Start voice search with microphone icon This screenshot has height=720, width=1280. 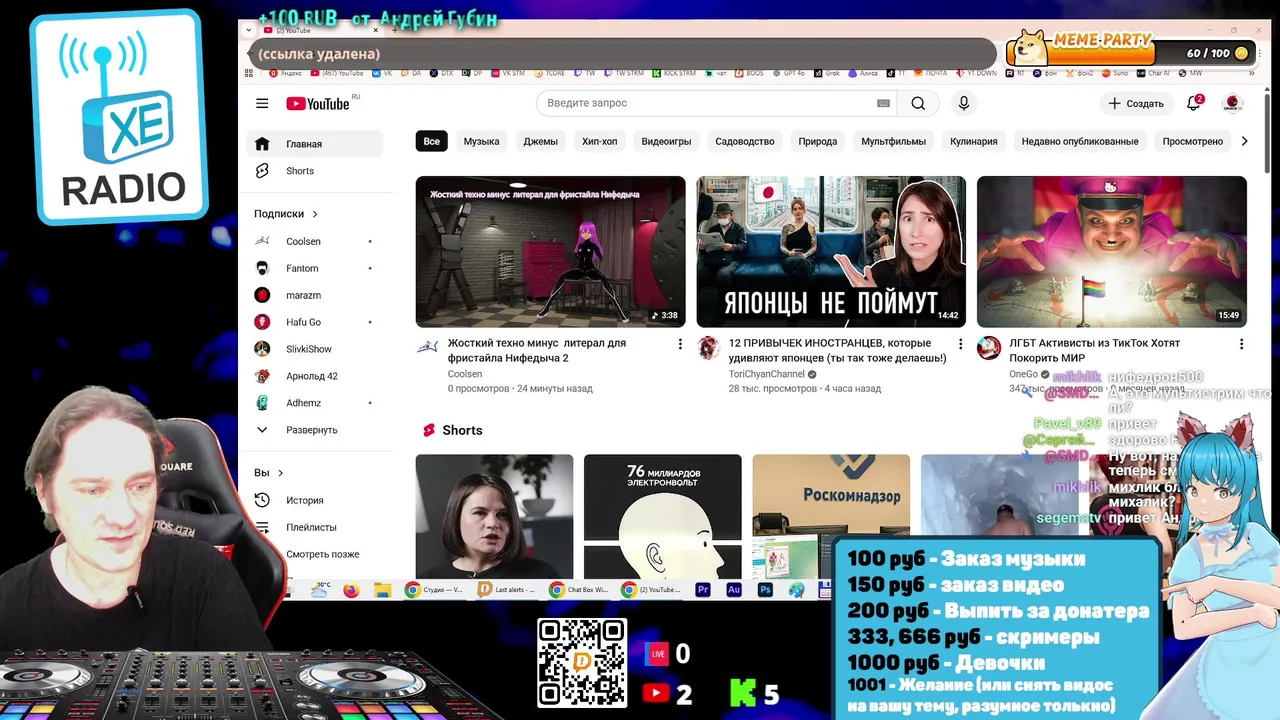pyautogui.click(x=964, y=103)
